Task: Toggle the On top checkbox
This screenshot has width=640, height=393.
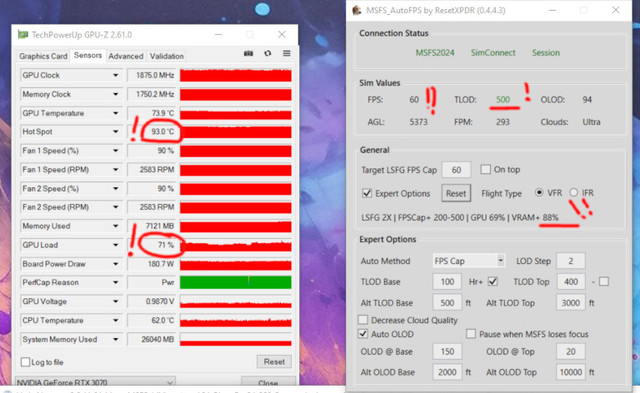Action: [x=485, y=169]
